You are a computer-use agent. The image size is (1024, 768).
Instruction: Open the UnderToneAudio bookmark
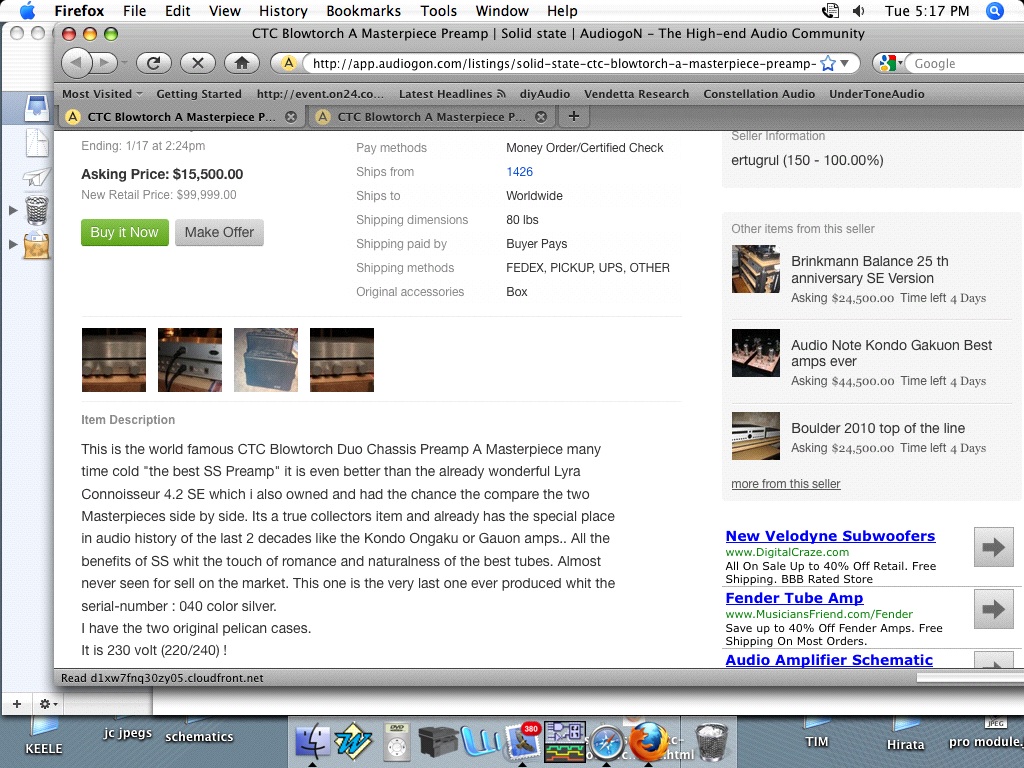pos(876,94)
